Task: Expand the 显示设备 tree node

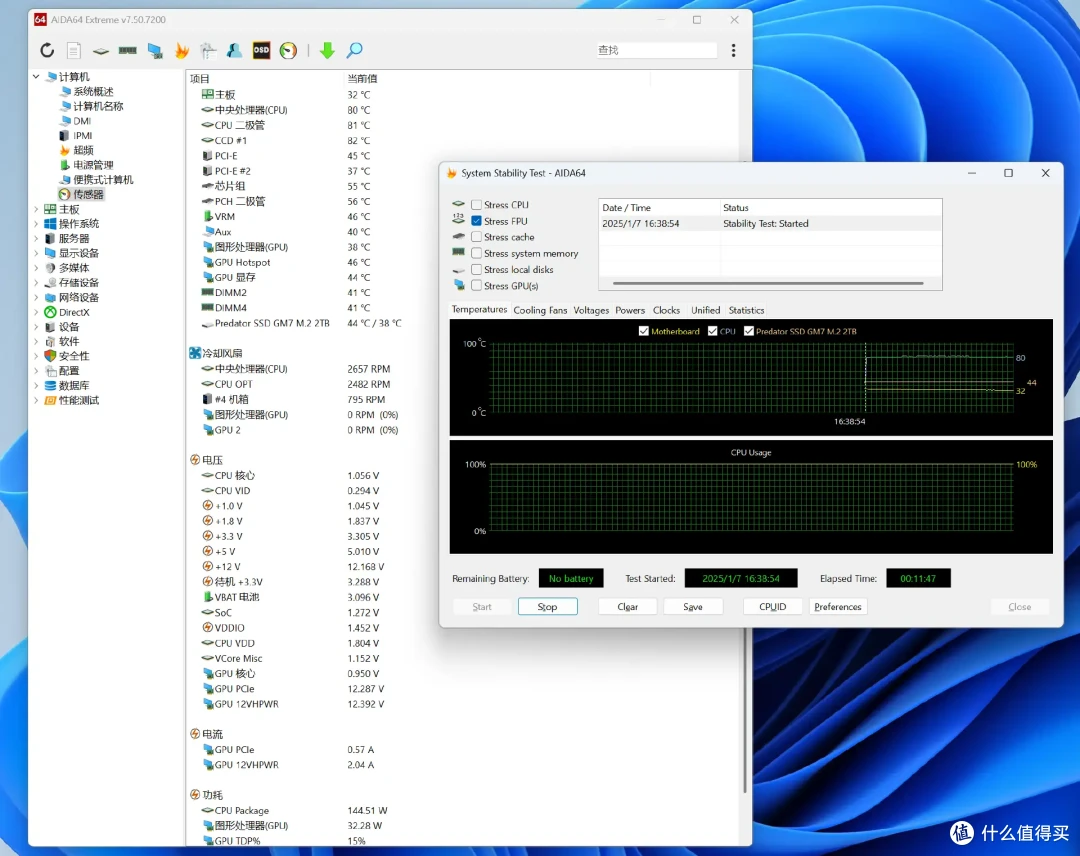Action: click(36, 253)
